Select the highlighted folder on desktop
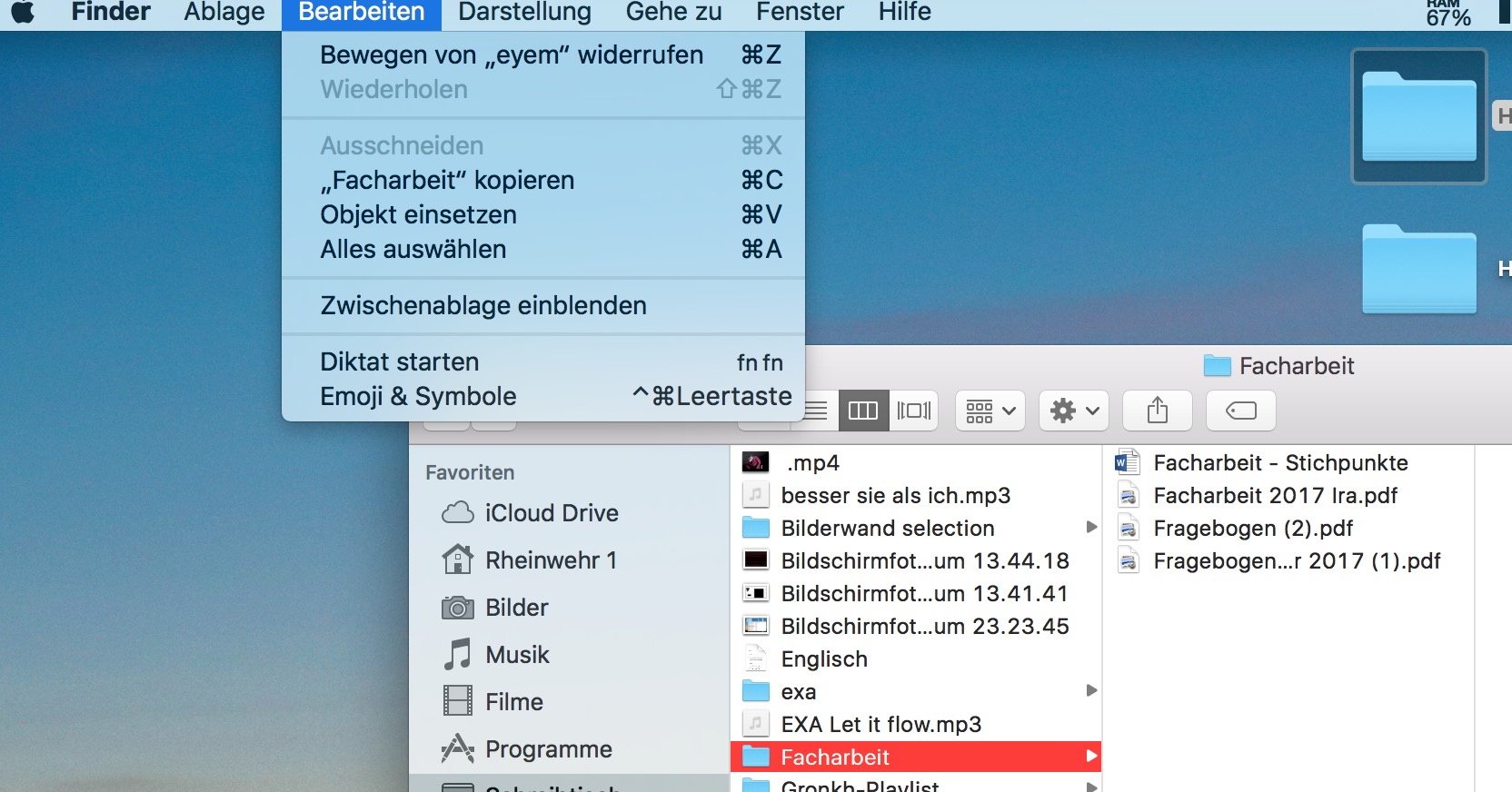The height and width of the screenshot is (792, 1512). coord(1418,116)
